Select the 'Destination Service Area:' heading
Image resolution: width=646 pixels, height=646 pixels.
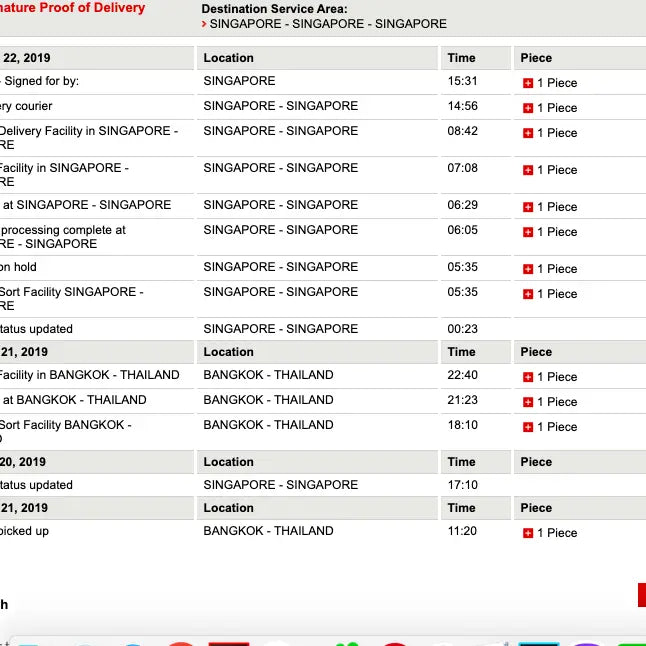274,9
